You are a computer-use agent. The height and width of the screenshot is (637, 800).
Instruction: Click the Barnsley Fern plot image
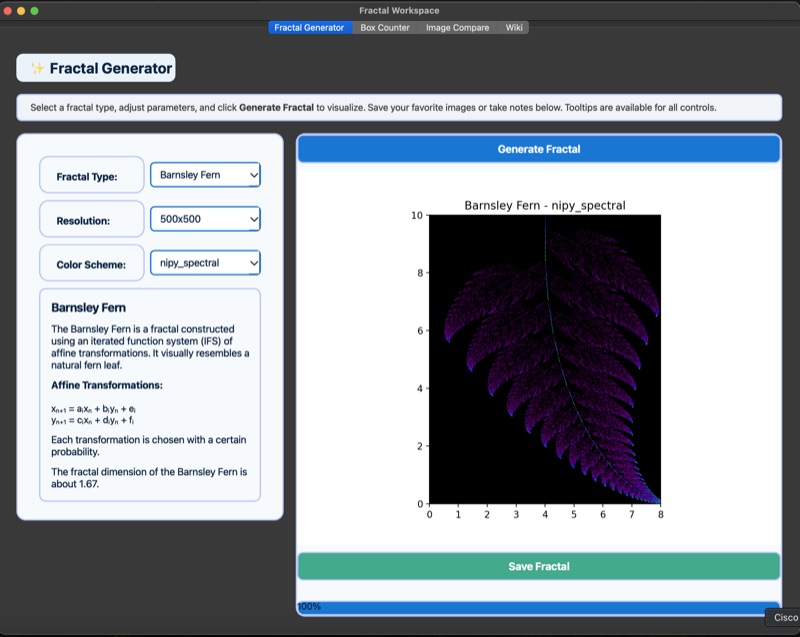(545, 359)
